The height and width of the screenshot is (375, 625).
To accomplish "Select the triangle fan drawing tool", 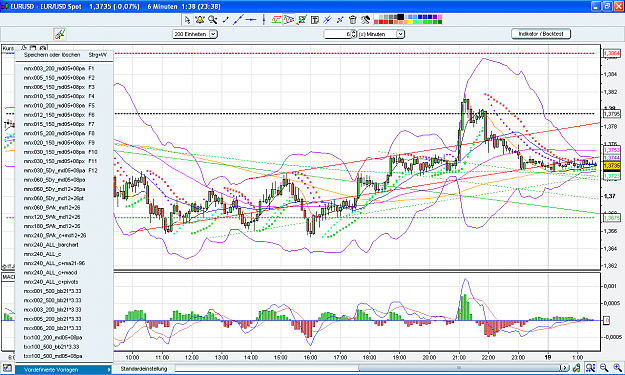I will pos(289,20).
